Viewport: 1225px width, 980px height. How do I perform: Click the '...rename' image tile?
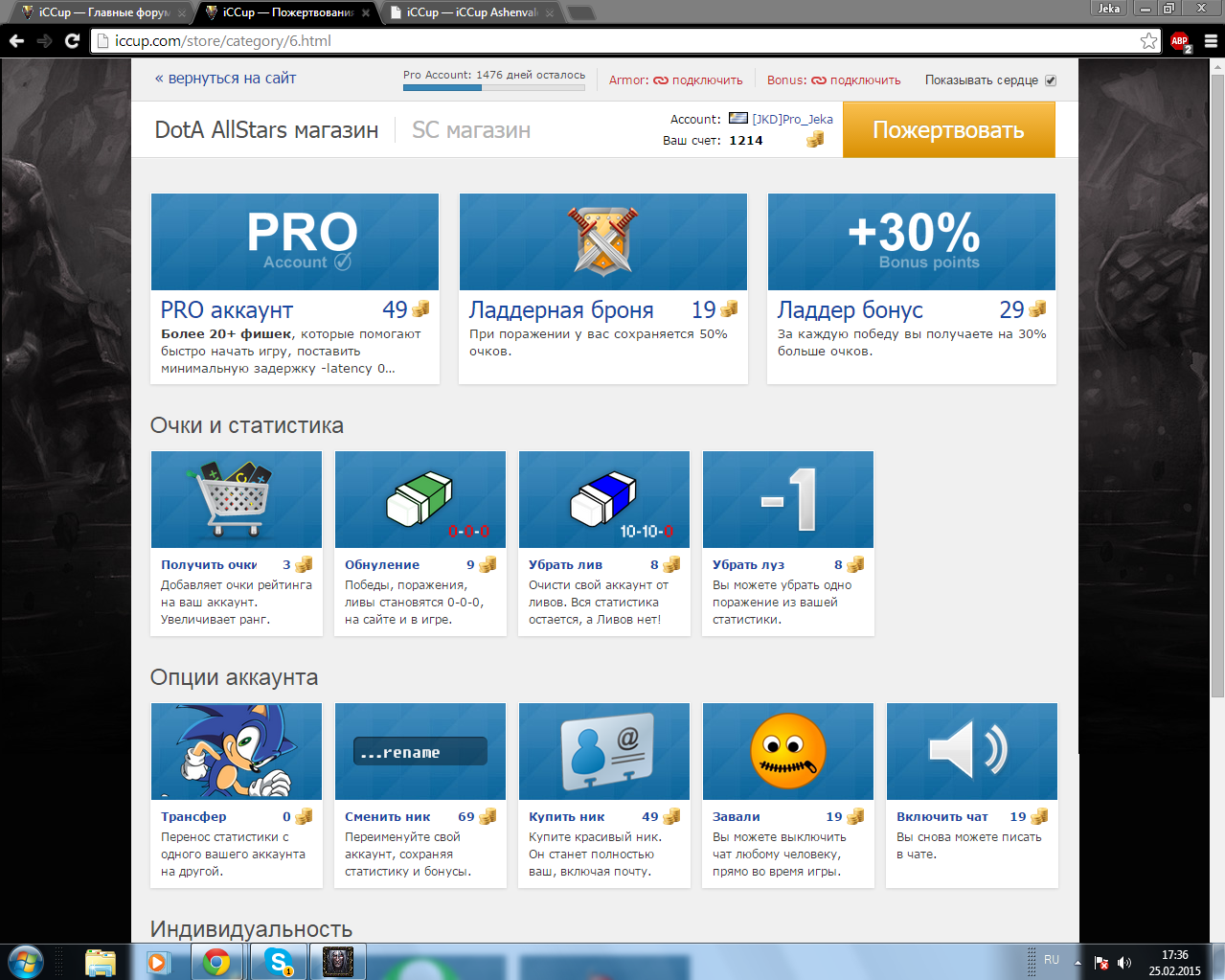420,751
